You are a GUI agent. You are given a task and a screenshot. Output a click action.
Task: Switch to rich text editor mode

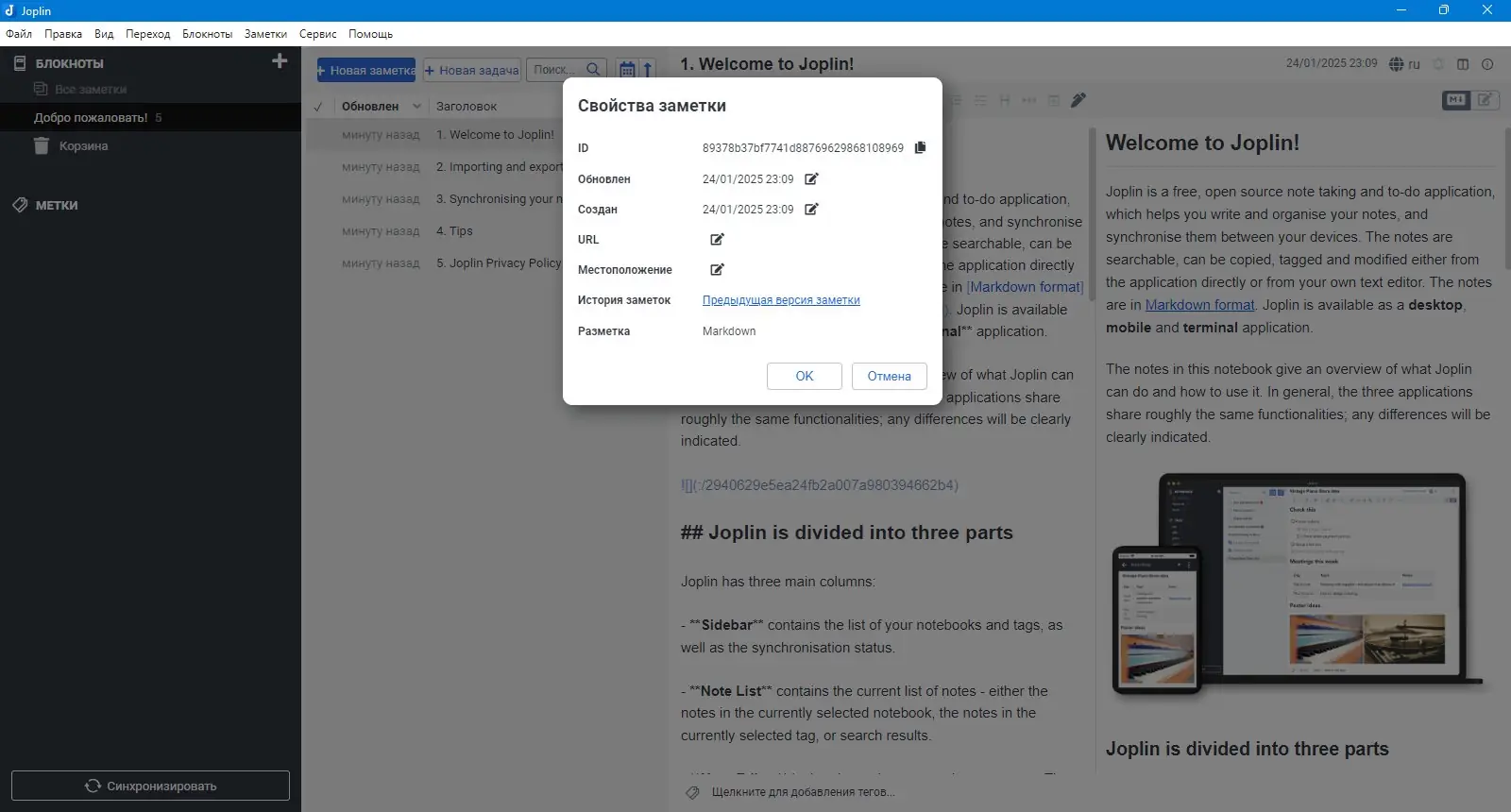(1486, 99)
